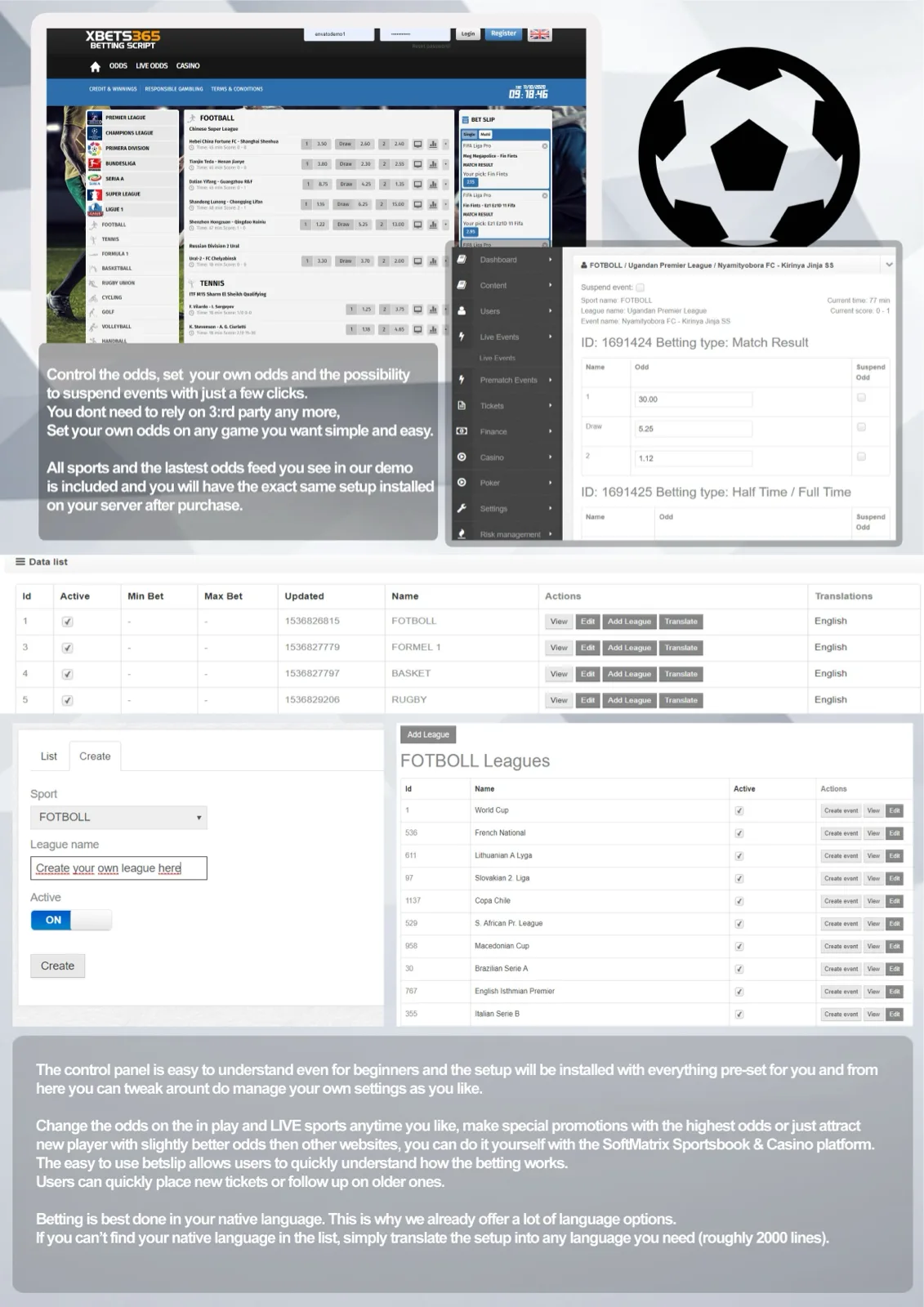Screen dimensions: 924x1307
Task: Switch language via the UK flag icon
Action: (539, 34)
